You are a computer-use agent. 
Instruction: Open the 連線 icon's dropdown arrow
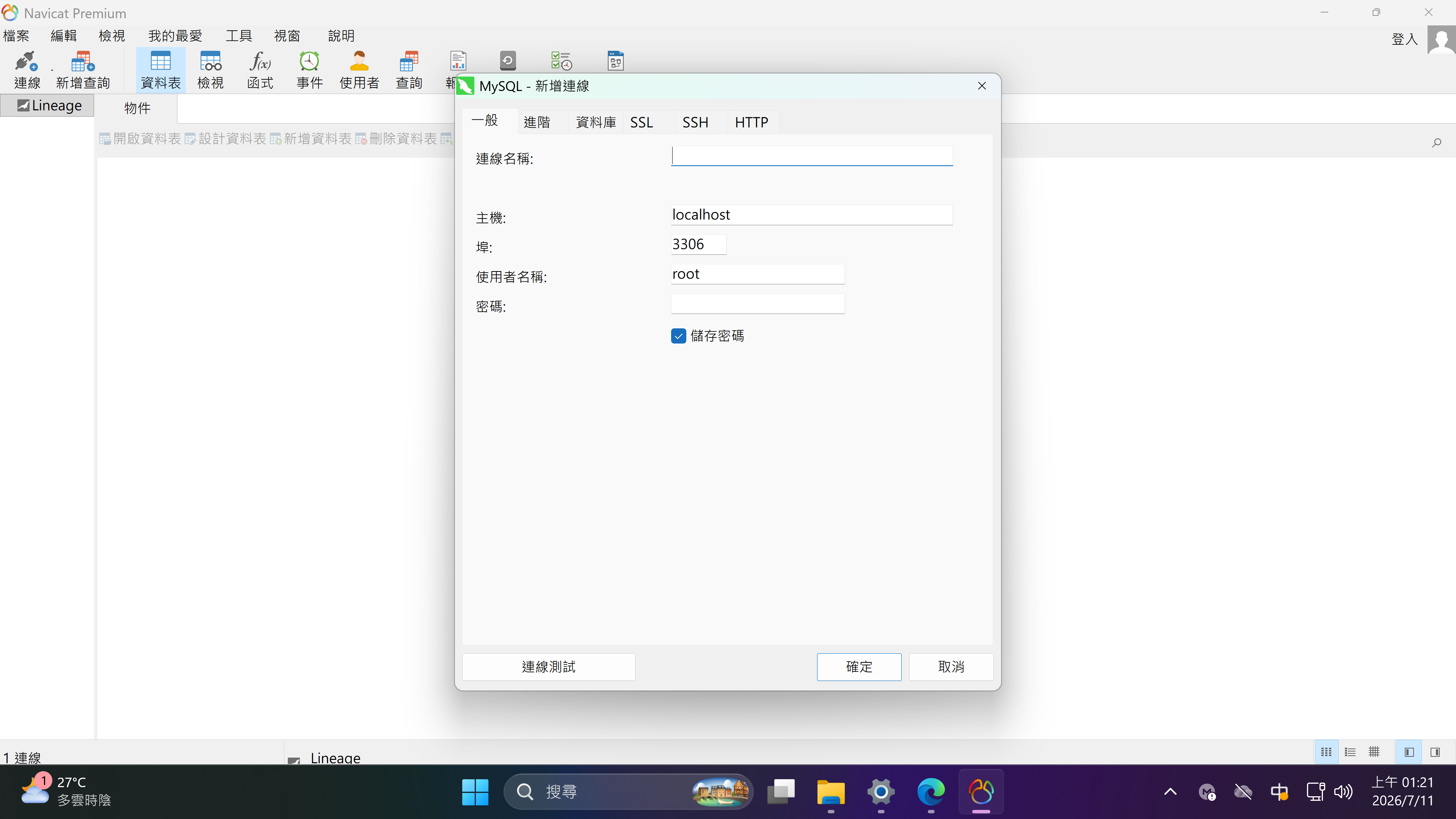[52, 70]
